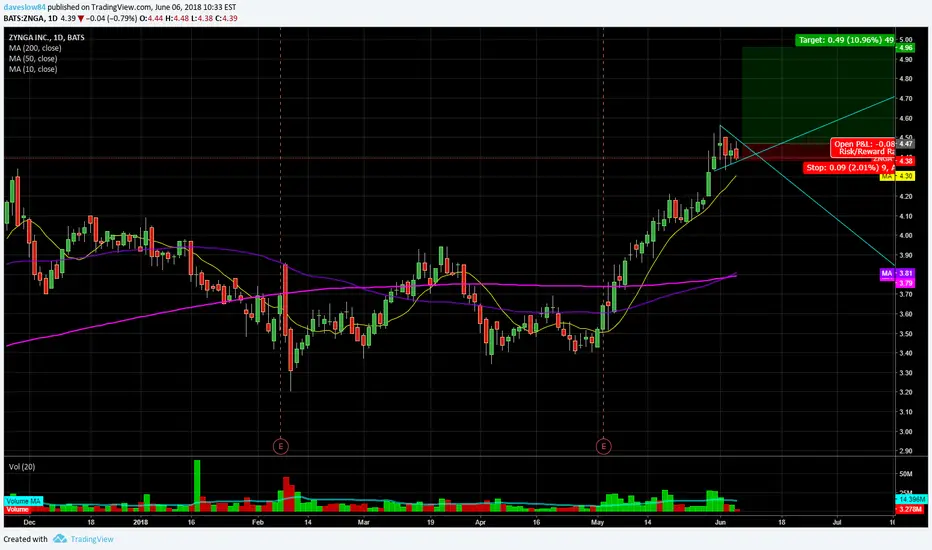Click the 'BATS:ZNGA, 1D' header symbol
Viewport: 932px width, 550px height.
(30, 18)
